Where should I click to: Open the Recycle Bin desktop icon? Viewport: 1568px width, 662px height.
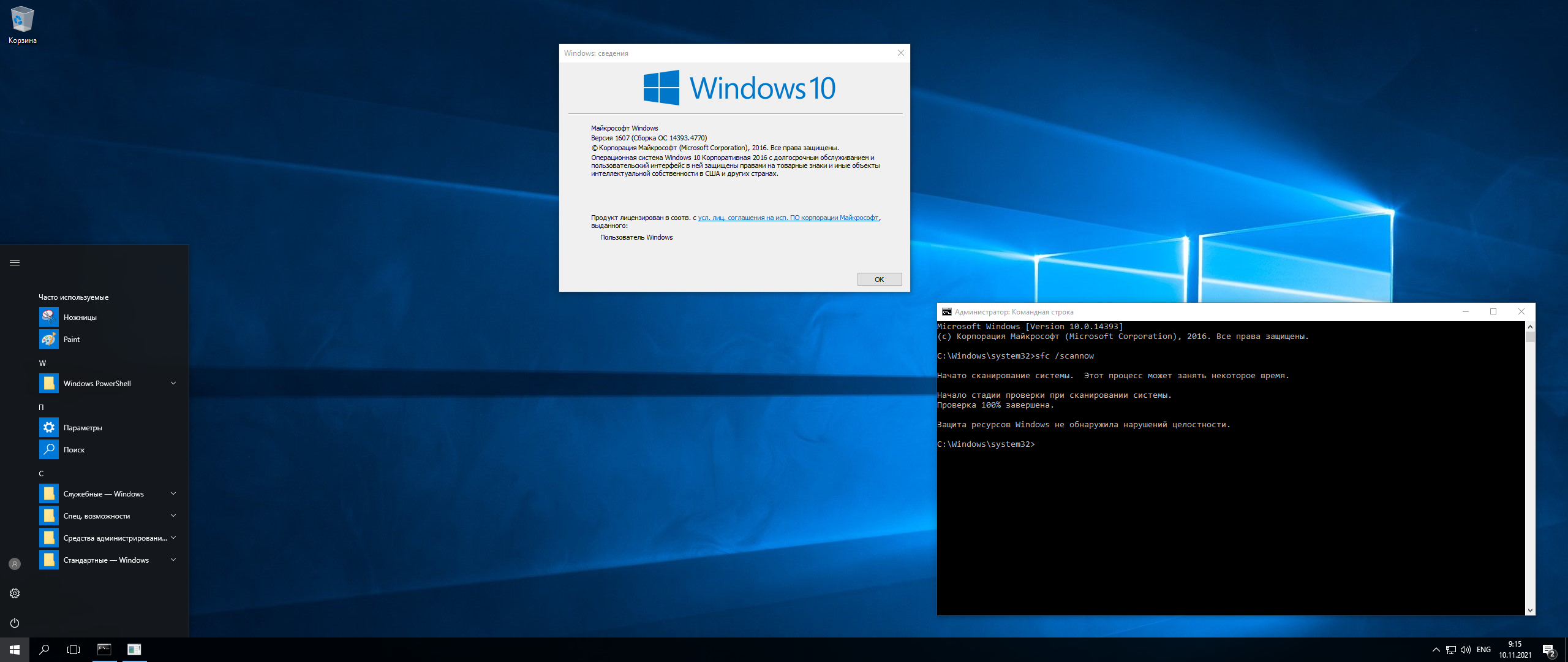[22, 25]
